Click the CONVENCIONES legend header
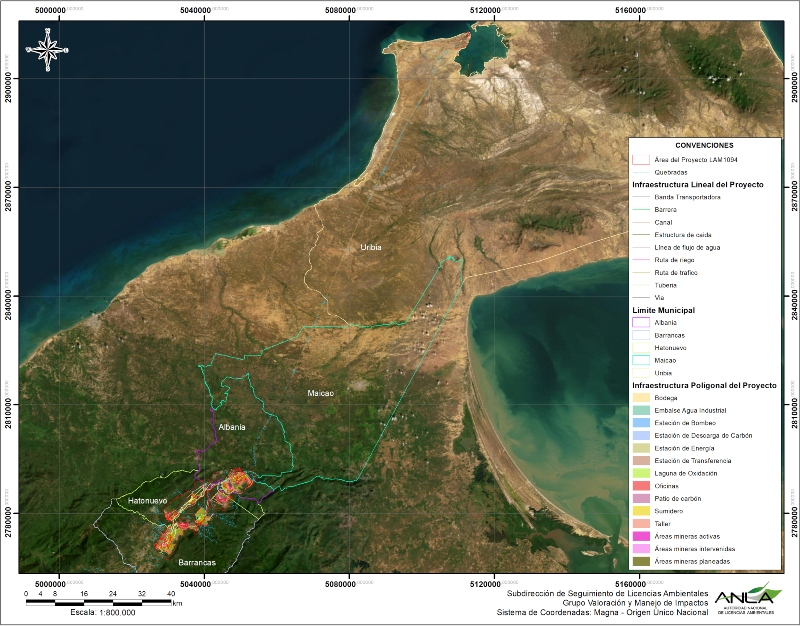Viewport: 800px width, 626px height. (x=704, y=145)
